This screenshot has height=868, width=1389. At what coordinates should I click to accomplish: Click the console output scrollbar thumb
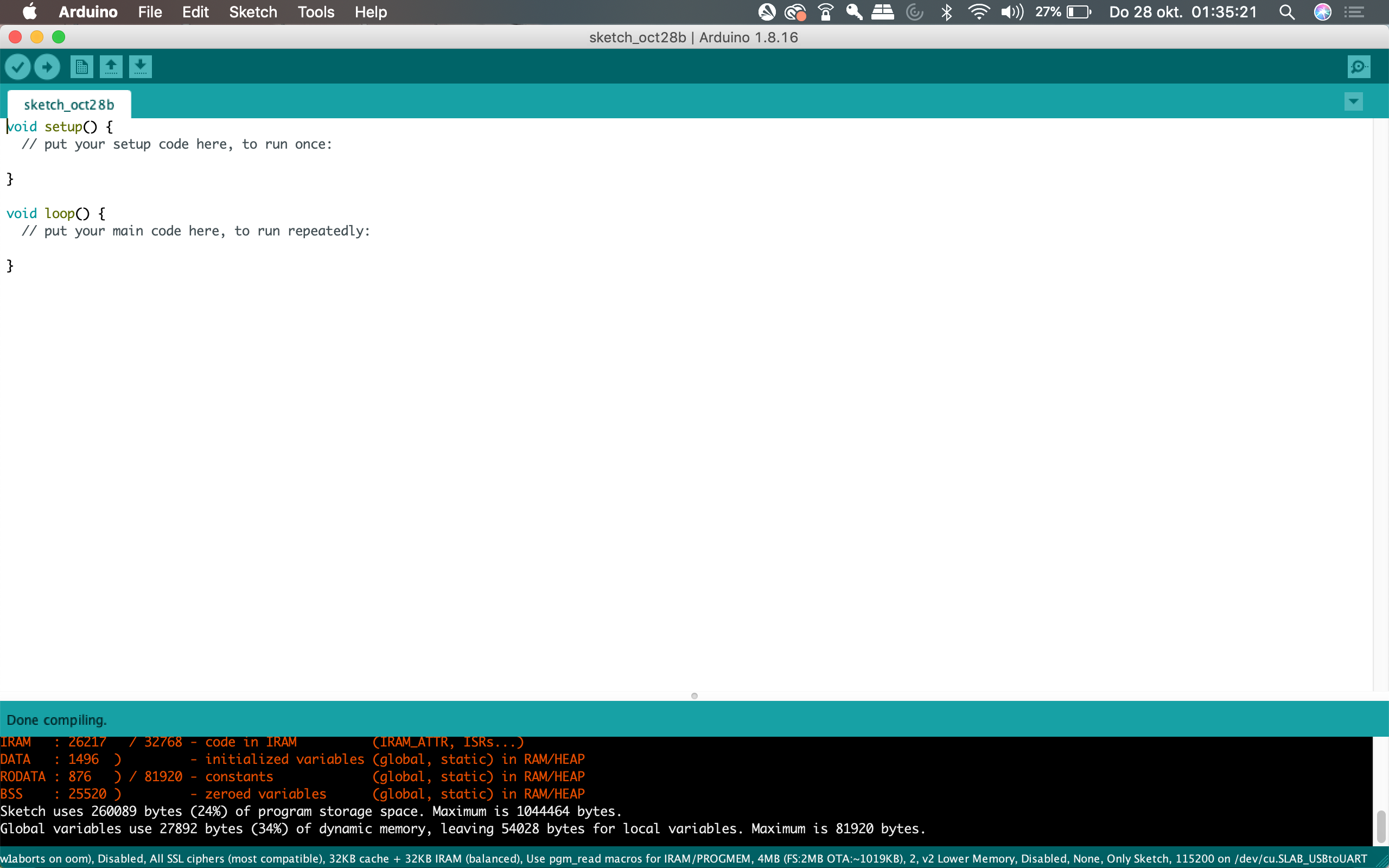point(1381,826)
